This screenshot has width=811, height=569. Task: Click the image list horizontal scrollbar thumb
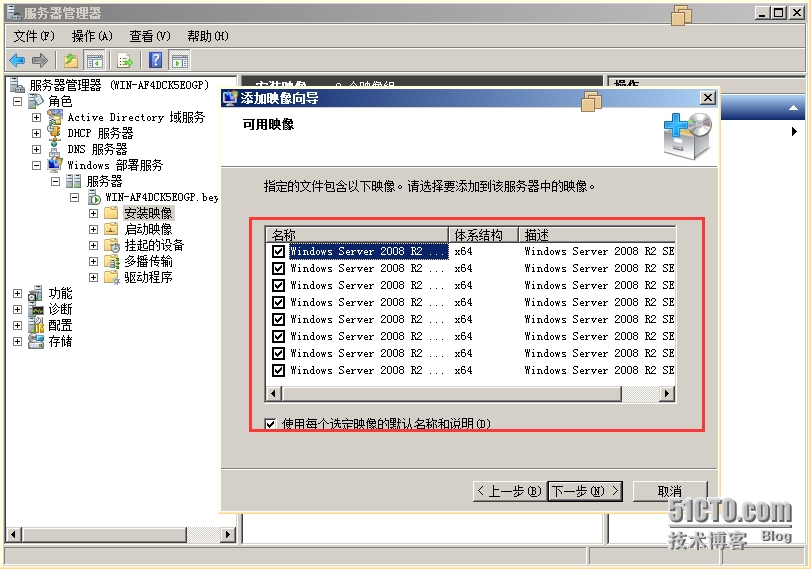click(452, 394)
